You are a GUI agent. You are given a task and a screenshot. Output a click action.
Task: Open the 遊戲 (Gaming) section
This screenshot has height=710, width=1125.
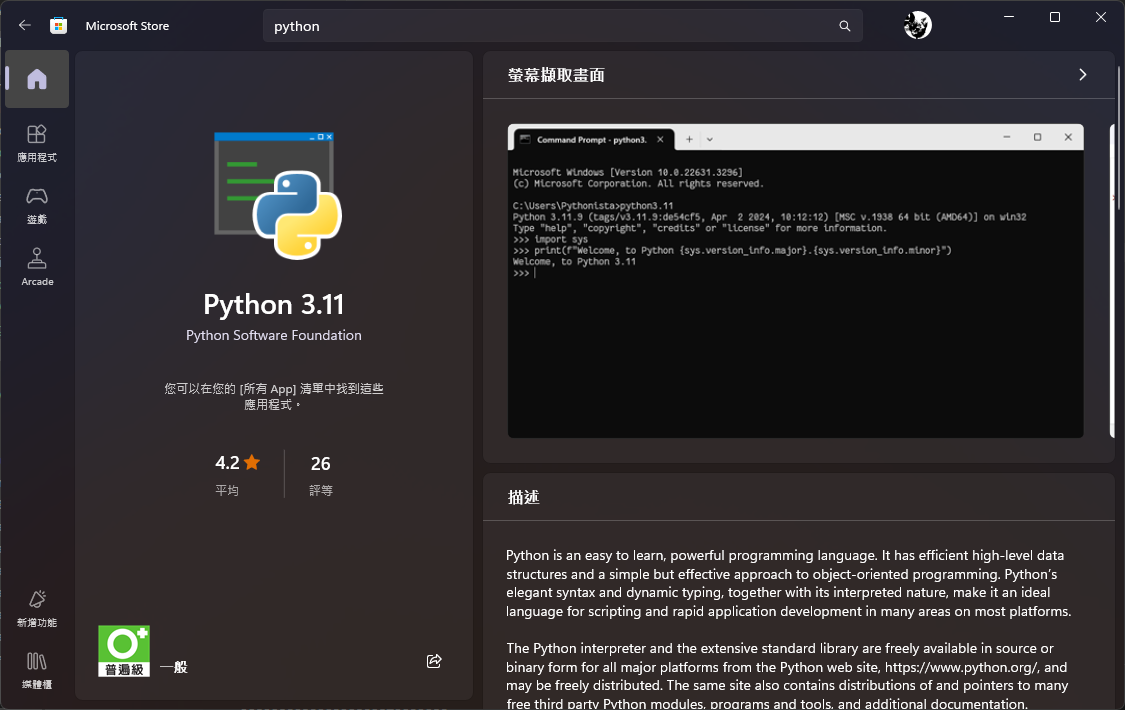pyautogui.click(x=37, y=204)
